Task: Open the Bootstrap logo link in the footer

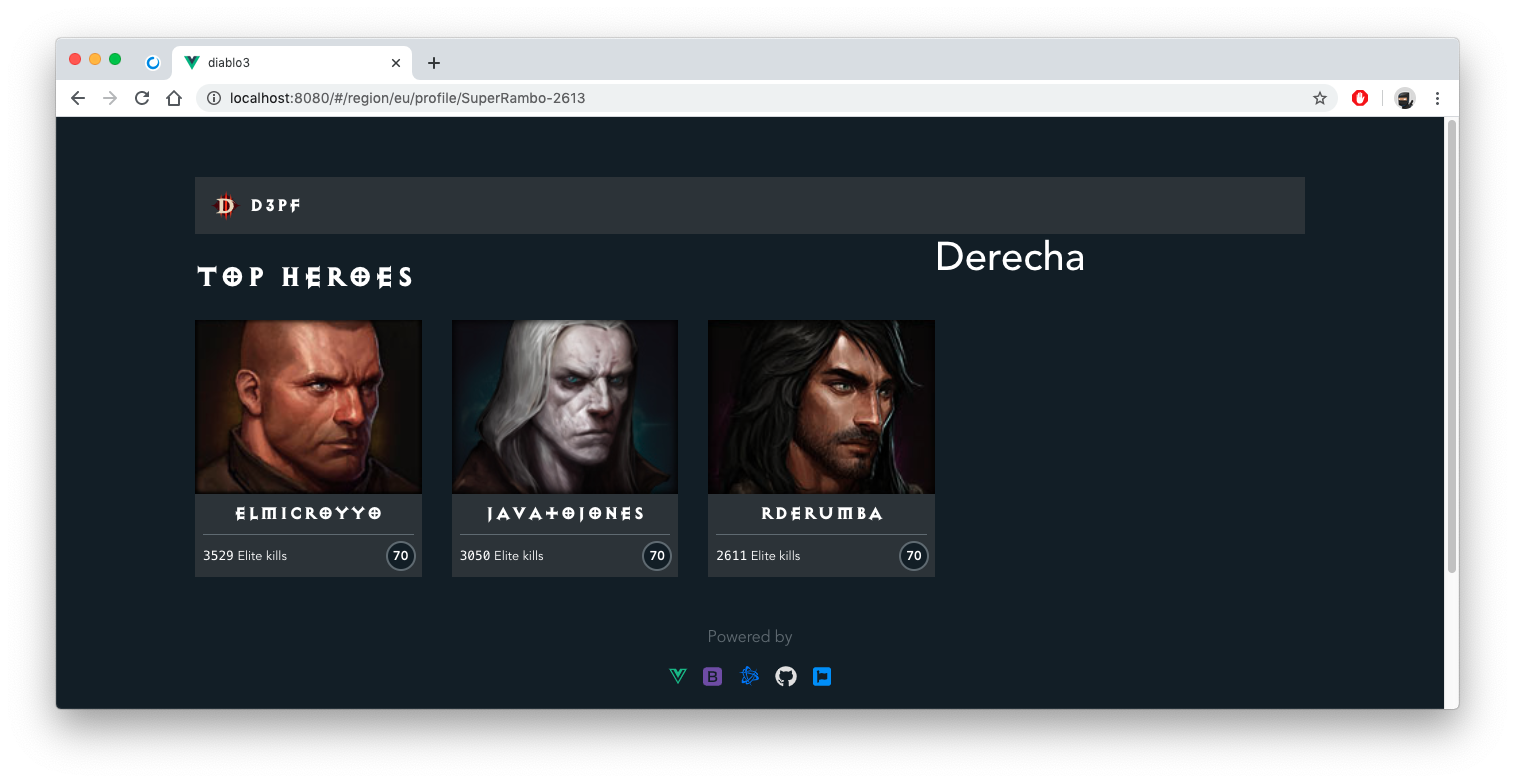Action: [713, 677]
